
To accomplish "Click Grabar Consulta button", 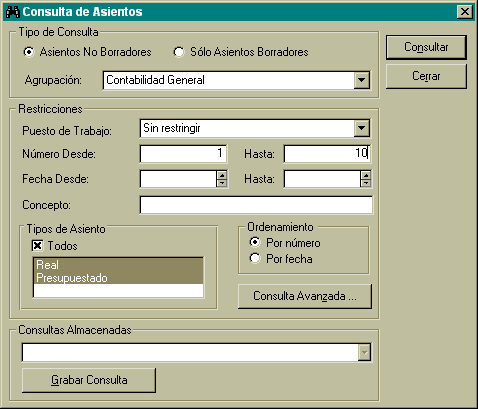I will click(89, 380).
